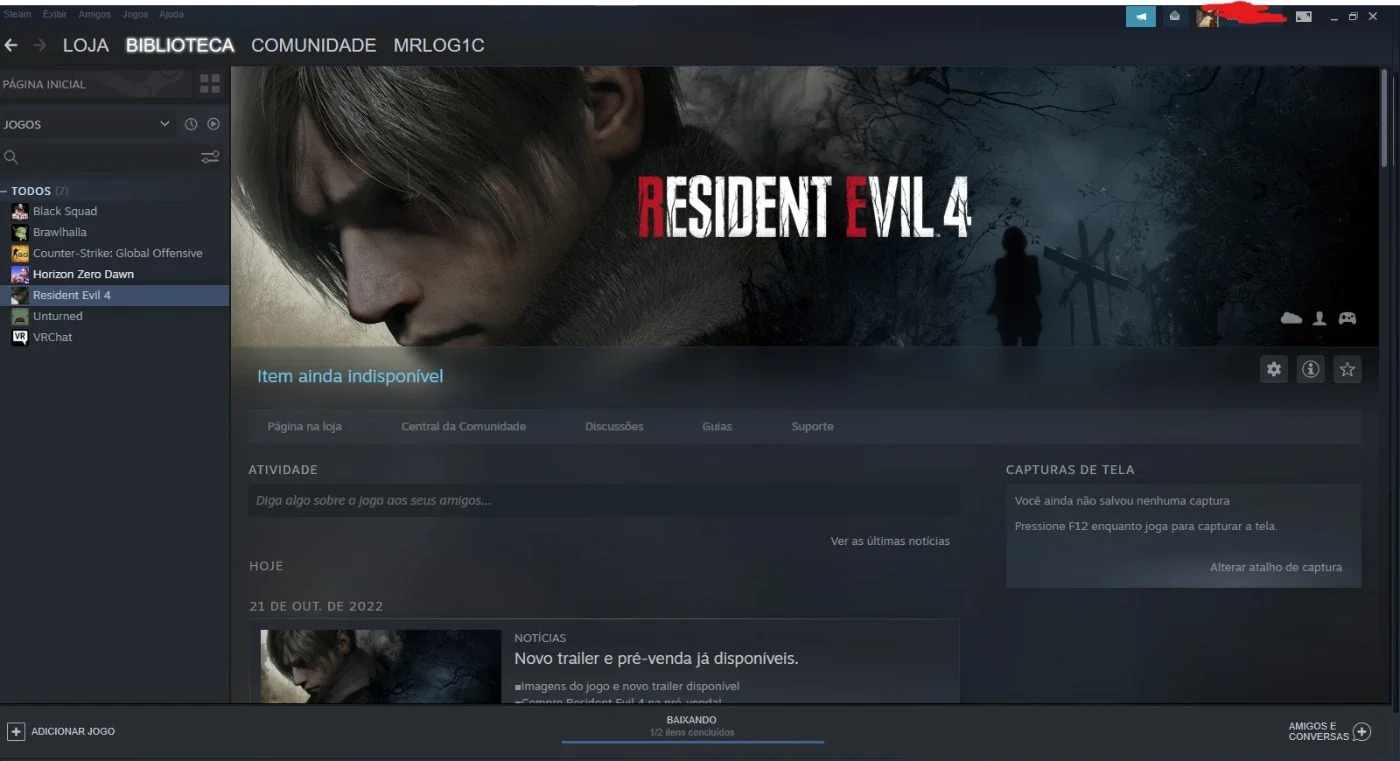This screenshot has height=761, width=1400.
Task: Go forward with the right arrow
Action: [x=40, y=45]
